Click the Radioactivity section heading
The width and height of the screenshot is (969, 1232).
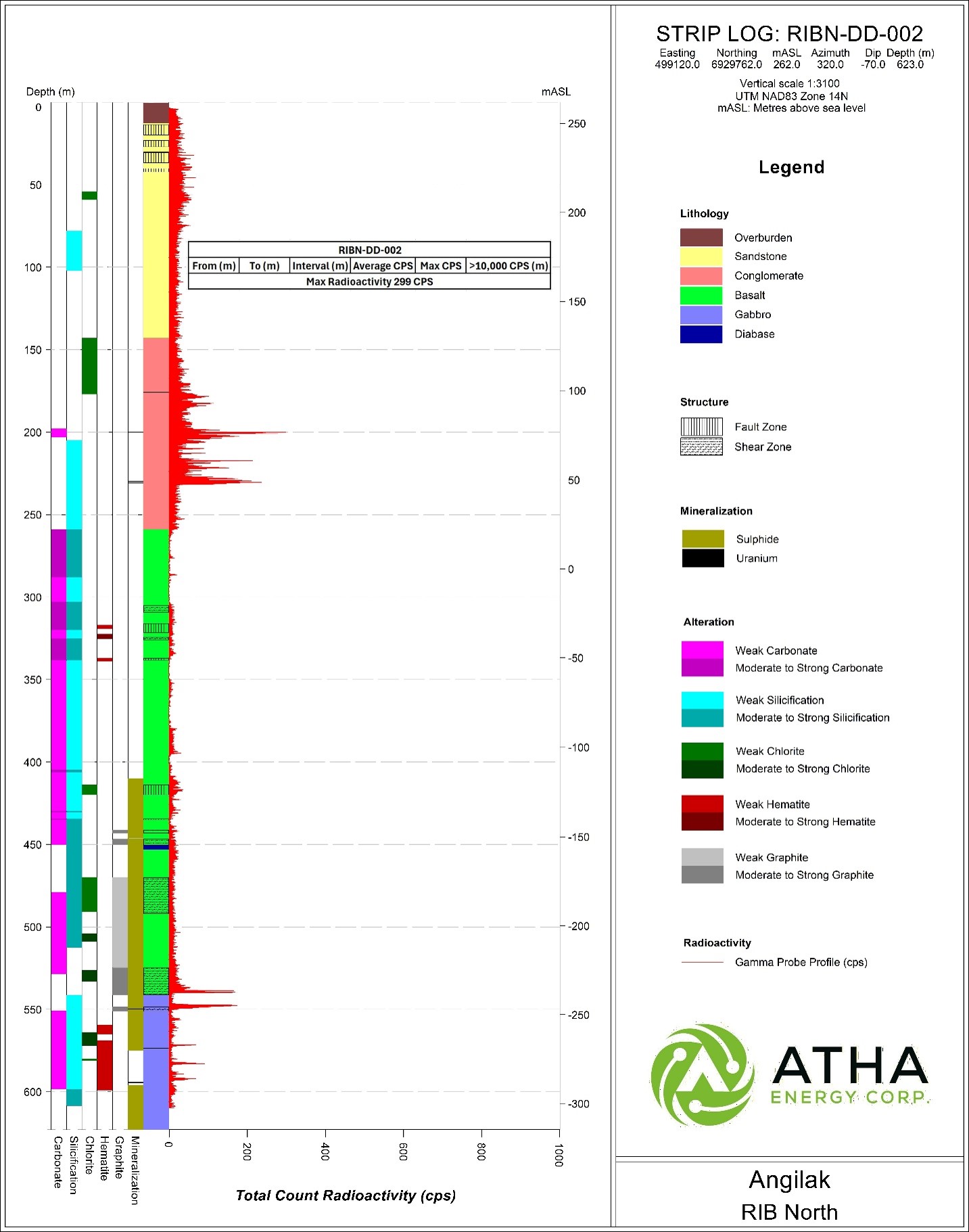(x=717, y=942)
